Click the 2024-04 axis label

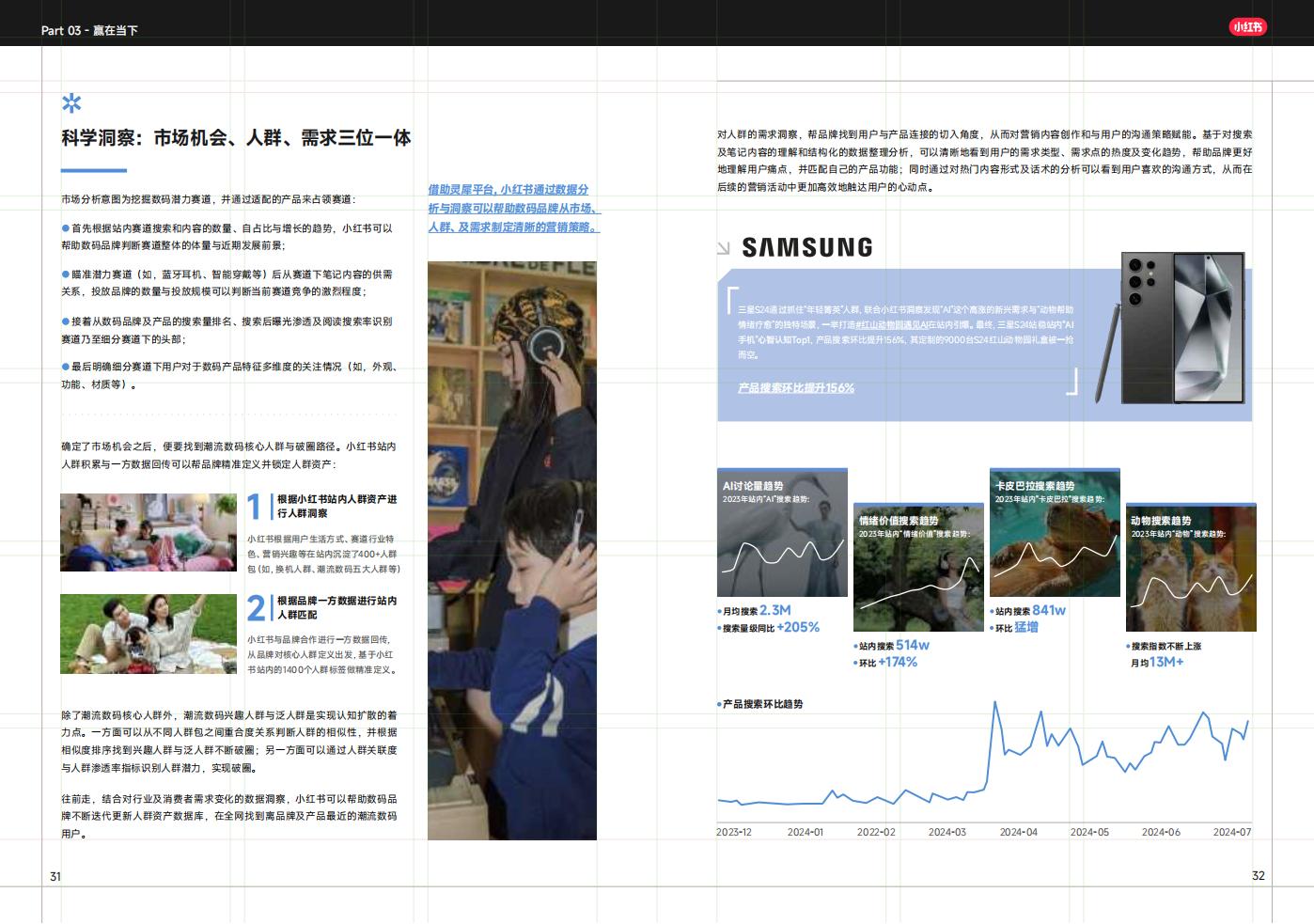tap(1019, 832)
